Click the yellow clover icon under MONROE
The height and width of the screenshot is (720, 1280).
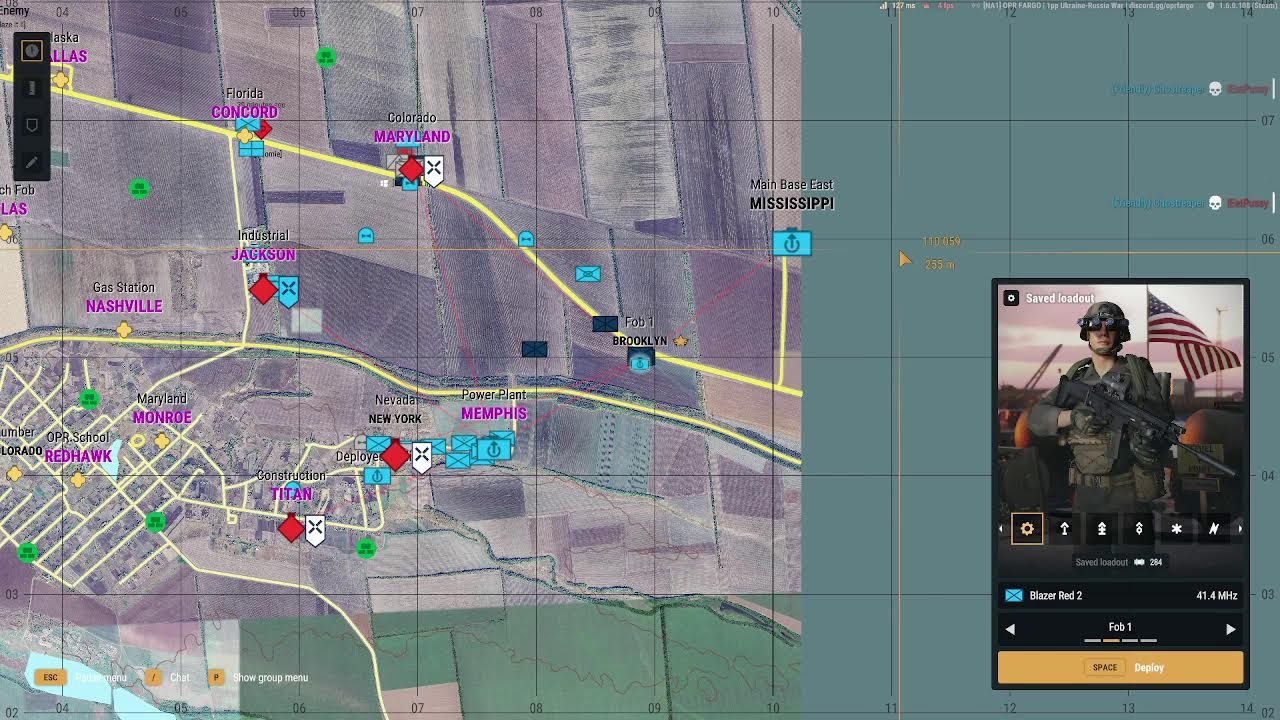[x=162, y=440]
